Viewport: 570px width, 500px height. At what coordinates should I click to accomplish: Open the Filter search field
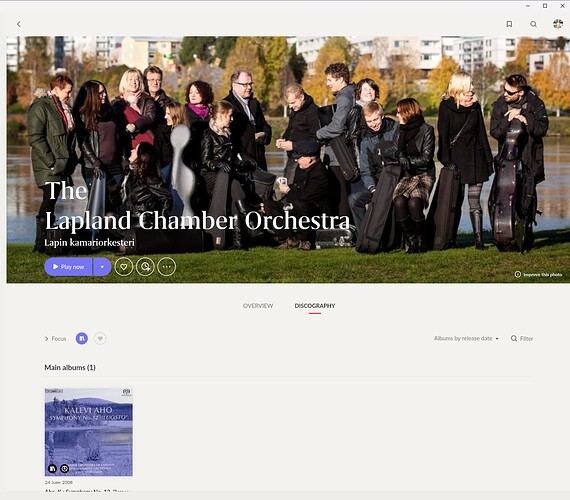[522, 339]
